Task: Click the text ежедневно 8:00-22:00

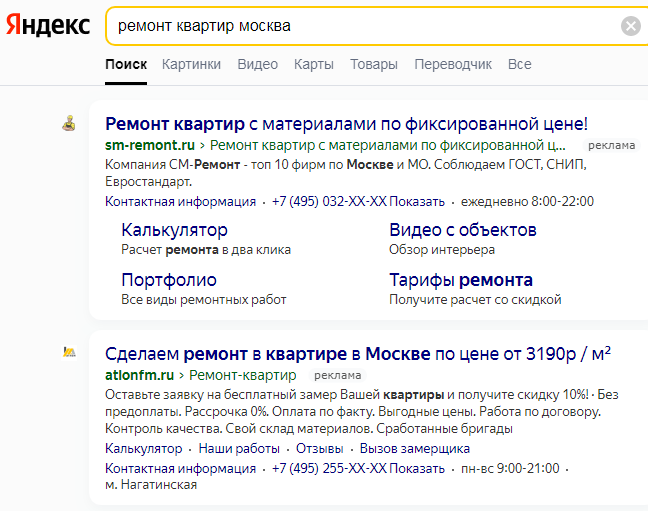Action: pos(527,201)
